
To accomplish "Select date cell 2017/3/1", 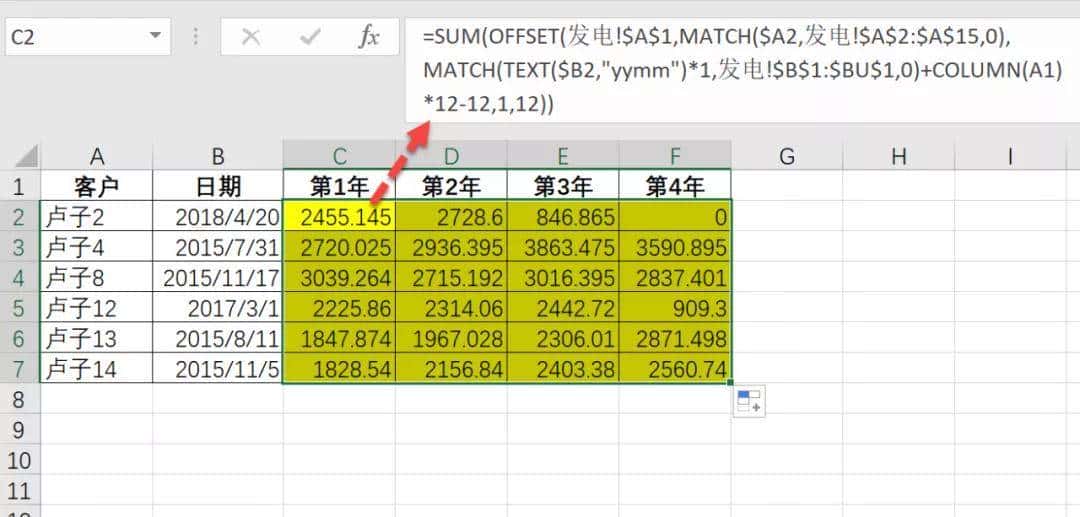I will [218, 308].
